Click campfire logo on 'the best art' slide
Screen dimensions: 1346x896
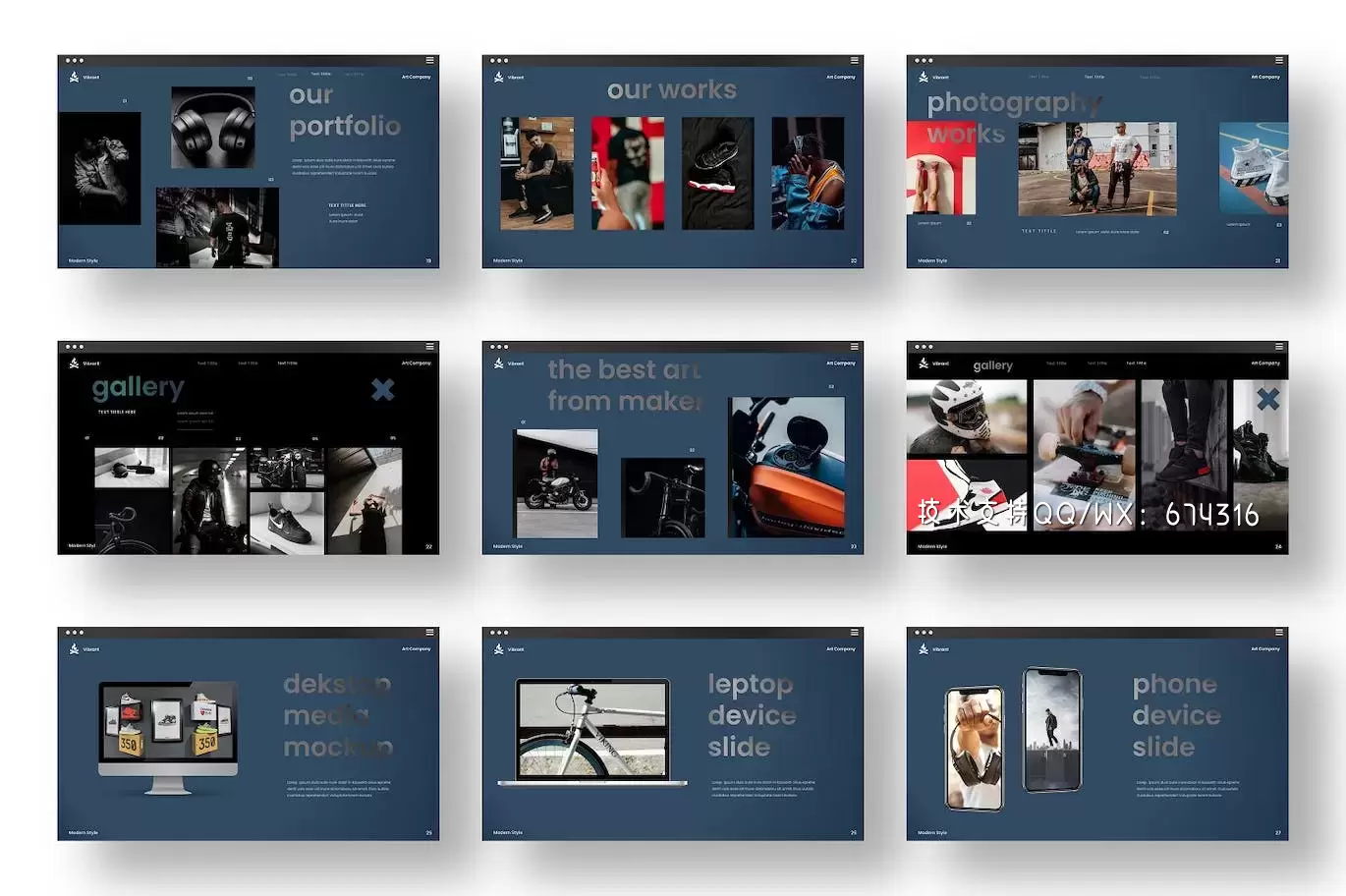pyautogui.click(x=499, y=364)
